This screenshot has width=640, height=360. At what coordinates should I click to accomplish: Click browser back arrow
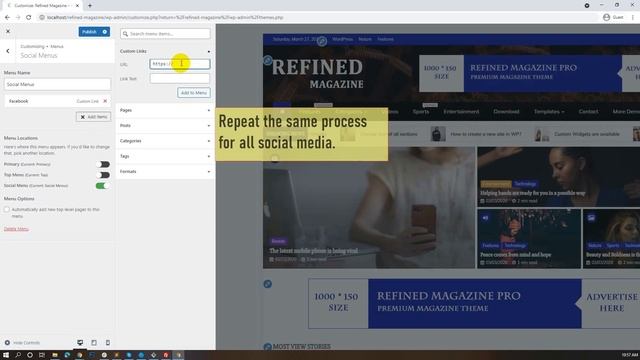tap(7, 18)
